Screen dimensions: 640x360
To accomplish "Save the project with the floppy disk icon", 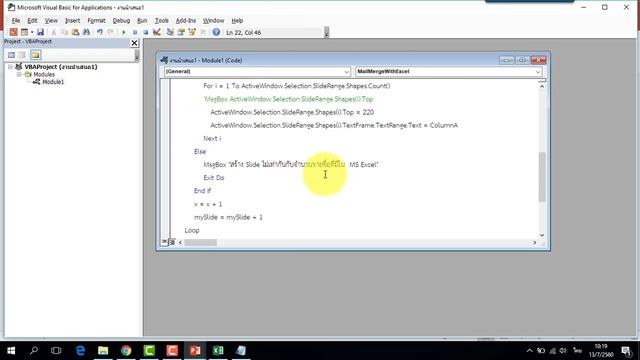I will coord(40,32).
